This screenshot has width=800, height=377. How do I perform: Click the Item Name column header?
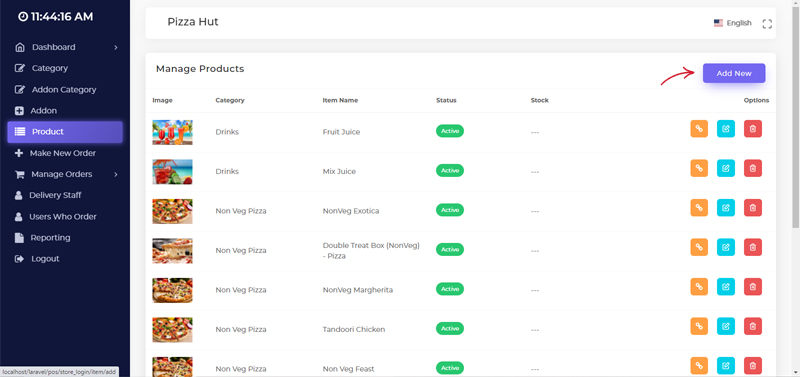tap(340, 100)
